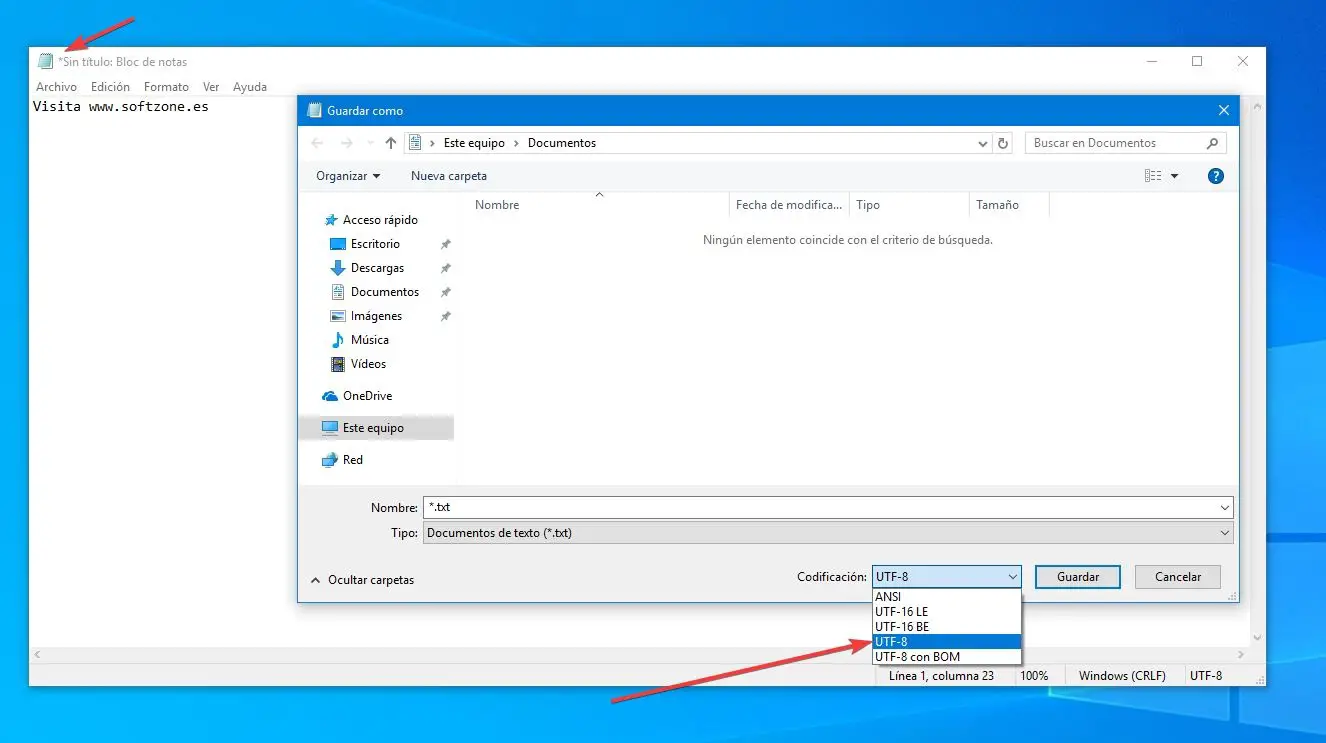Select UTF-16 BE encoding

point(946,627)
